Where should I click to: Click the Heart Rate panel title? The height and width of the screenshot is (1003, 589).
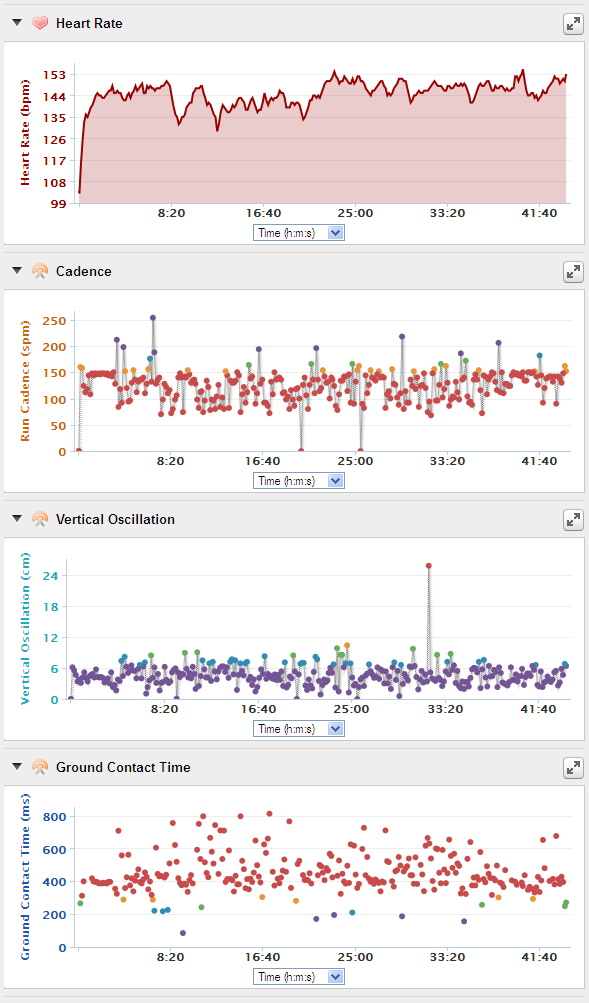point(89,24)
